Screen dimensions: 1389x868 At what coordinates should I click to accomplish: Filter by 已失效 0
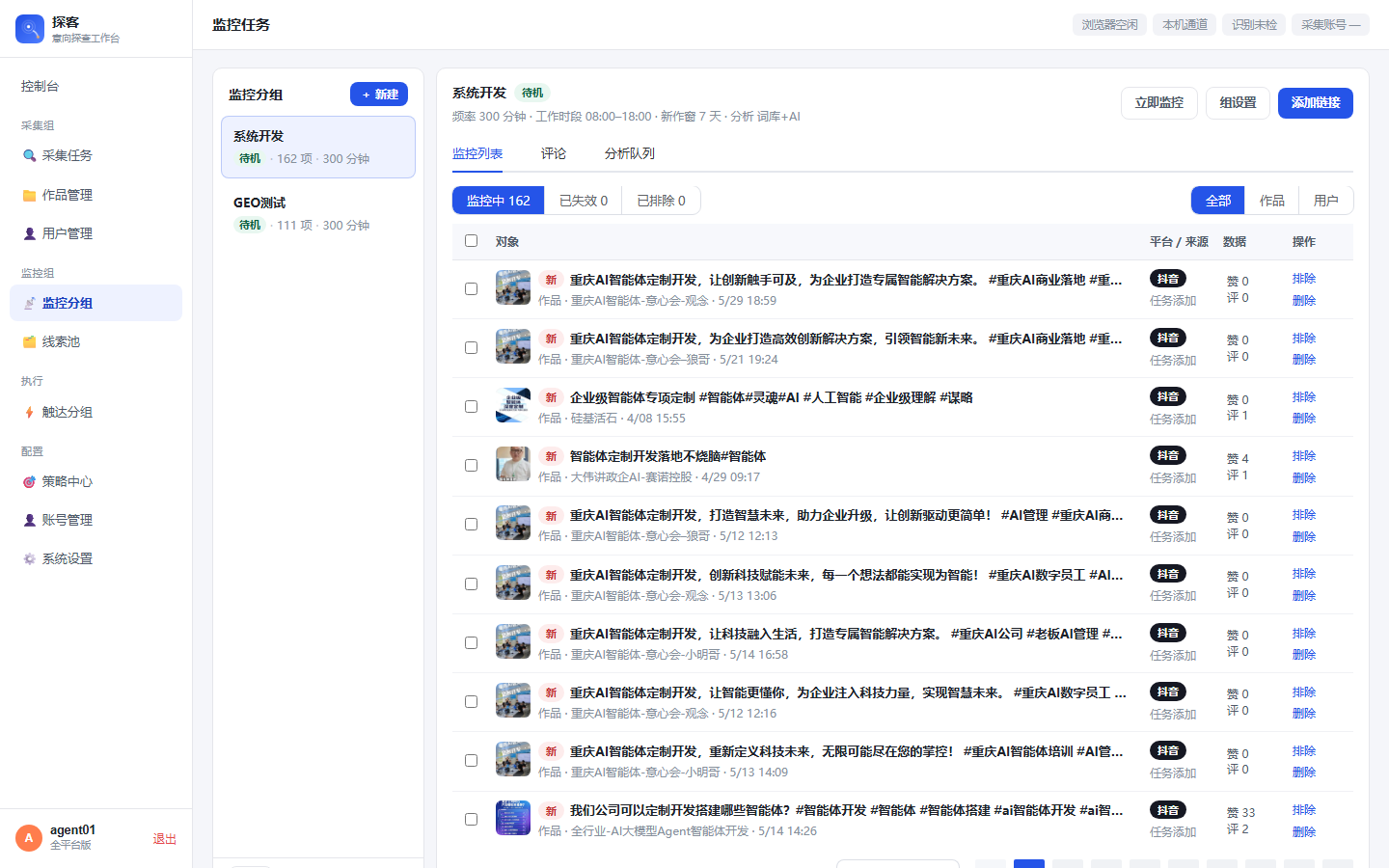click(x=584, y=201)
